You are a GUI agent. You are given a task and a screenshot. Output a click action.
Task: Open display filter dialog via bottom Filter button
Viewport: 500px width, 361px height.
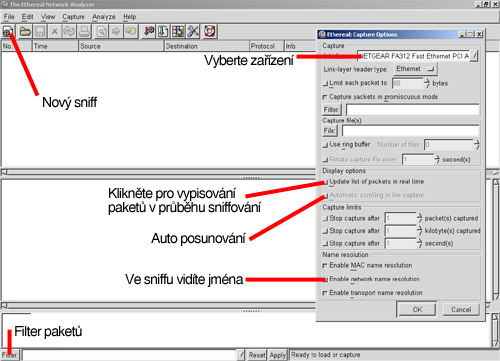click(10, 355)
